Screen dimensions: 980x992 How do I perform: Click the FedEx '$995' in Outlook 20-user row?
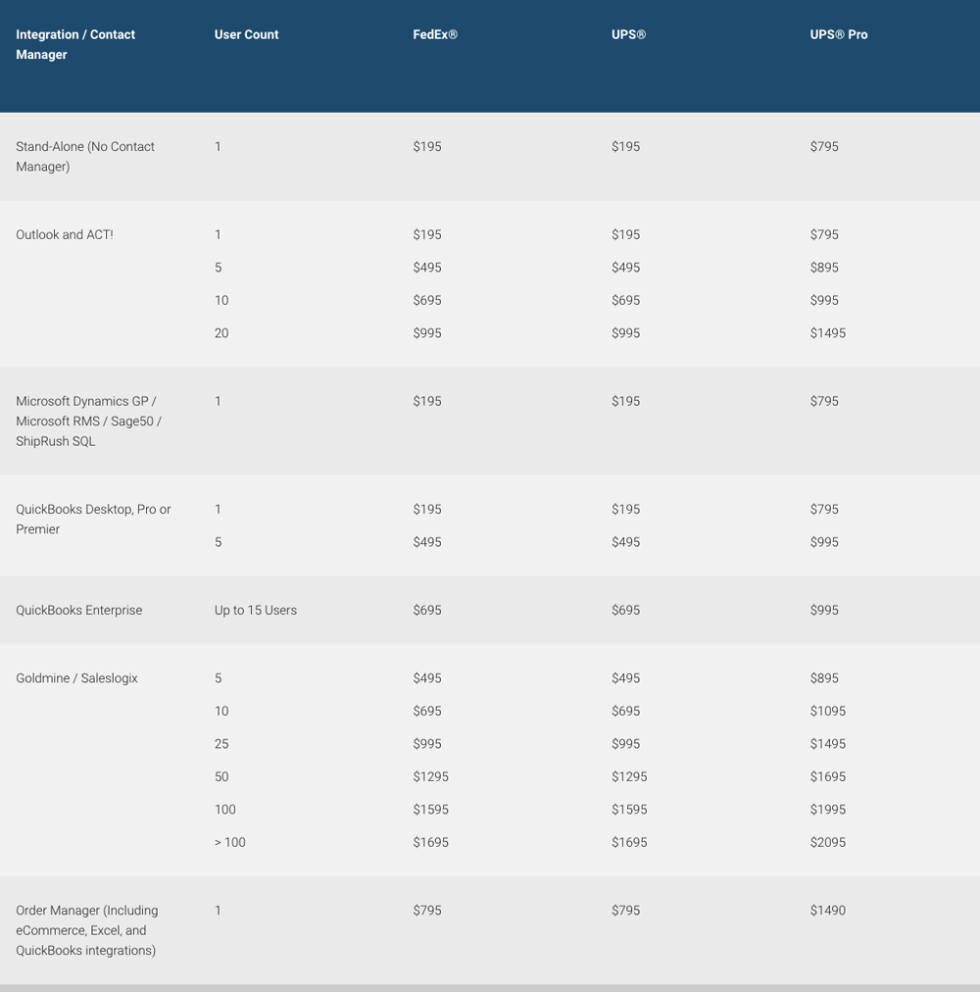pos(427,333)
